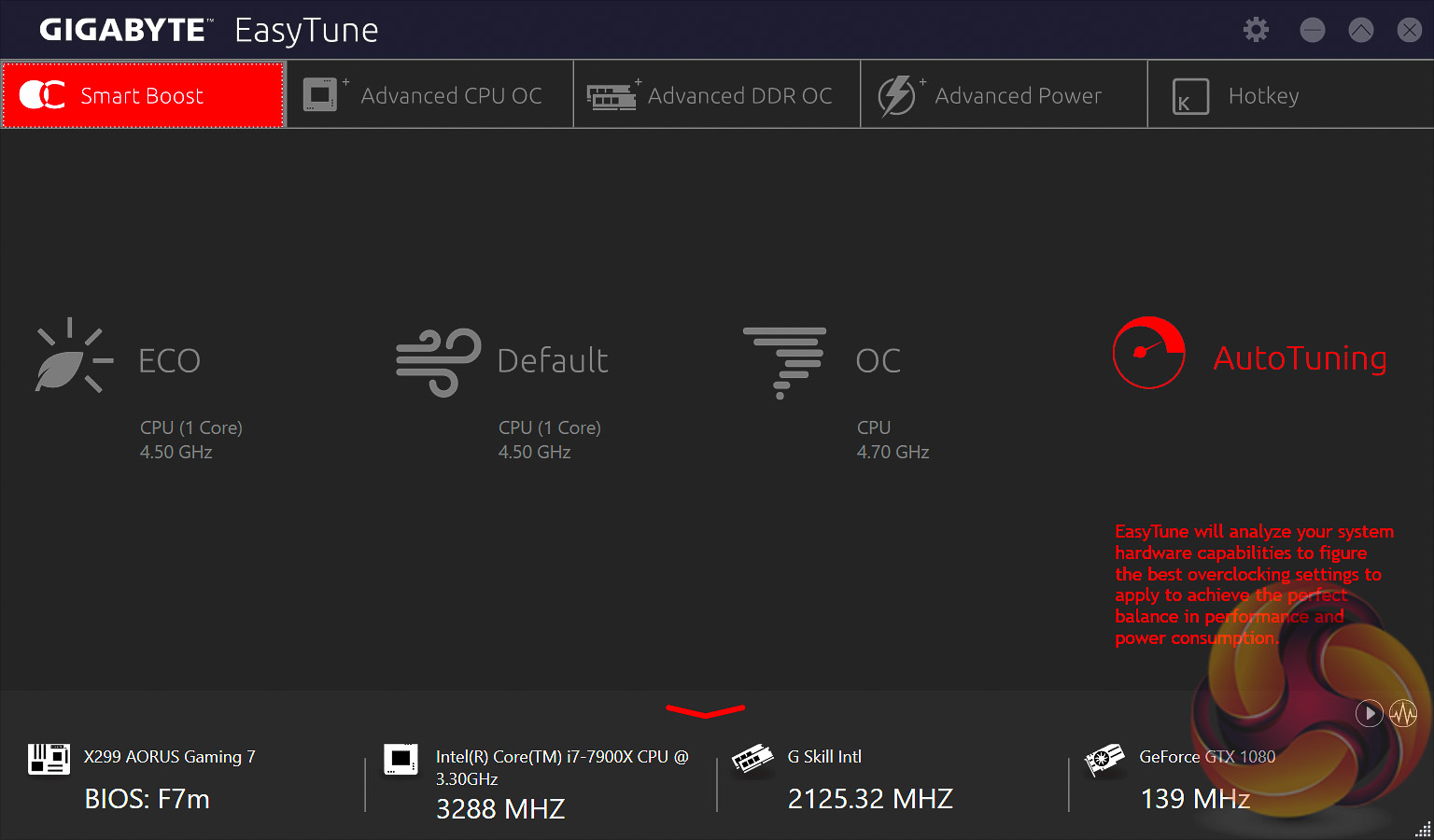1434x840 pixels.
Task: Click the 'X299 AORUS Gaming 7' motherboard name
Action: click(169, 757)
